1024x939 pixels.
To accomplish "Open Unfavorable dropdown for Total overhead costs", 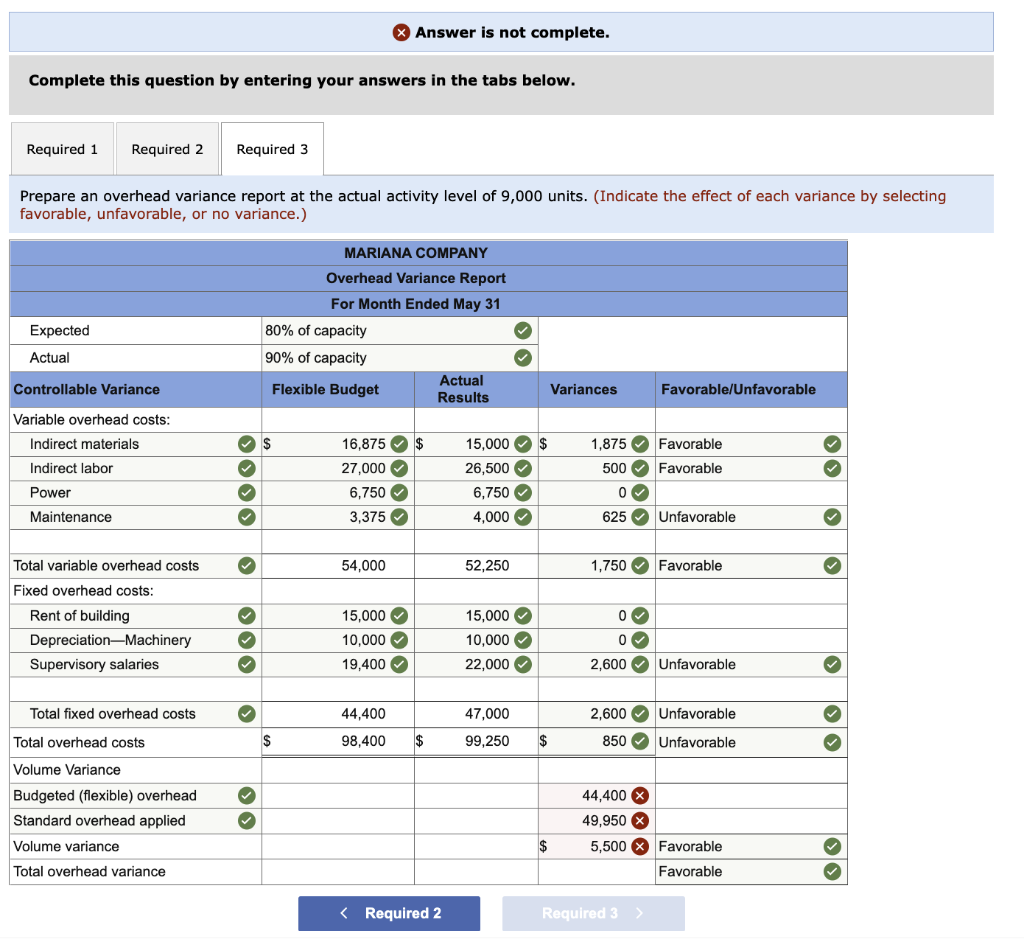I will (751, 742).
